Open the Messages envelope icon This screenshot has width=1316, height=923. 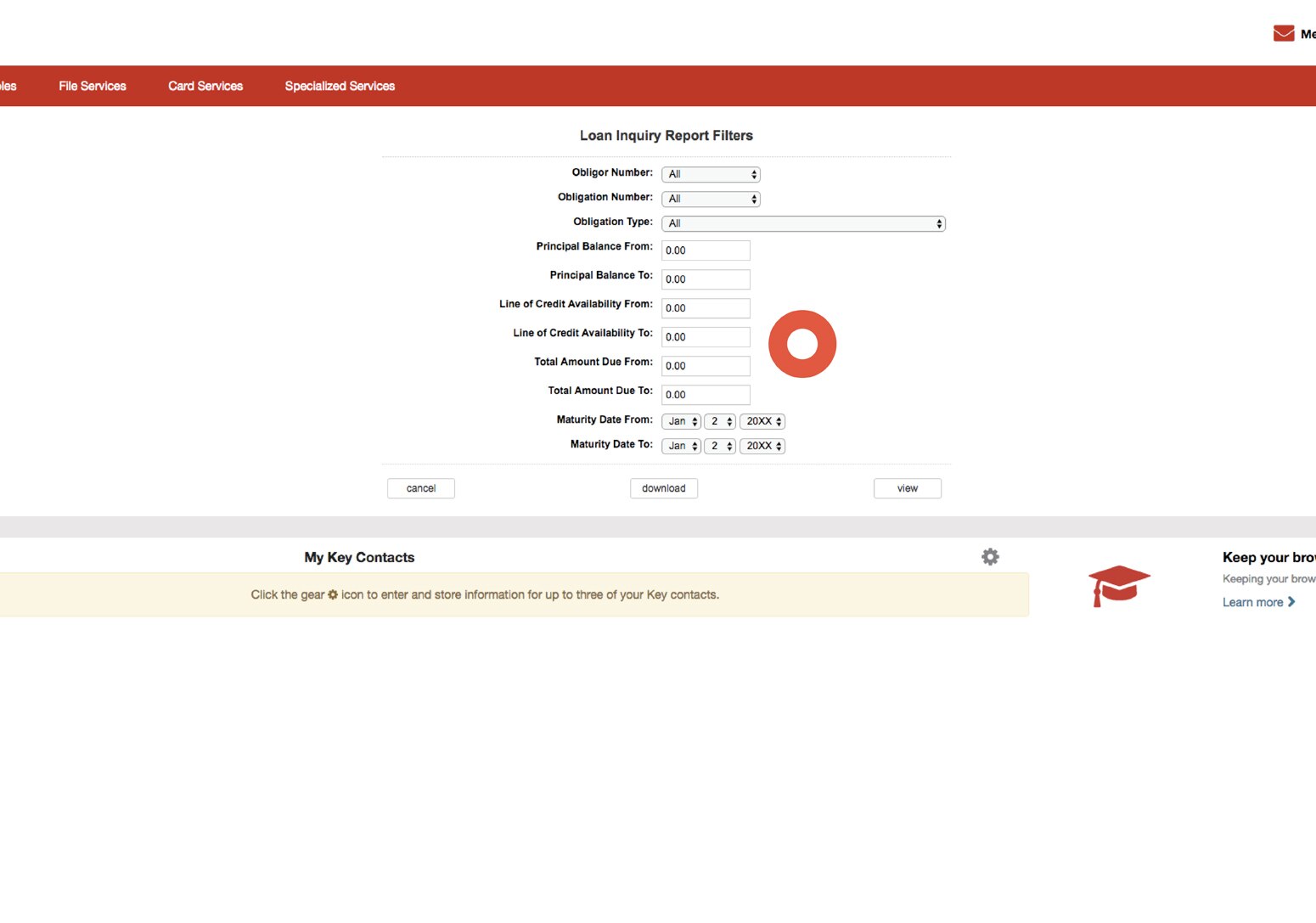(x=1283, y=32)
